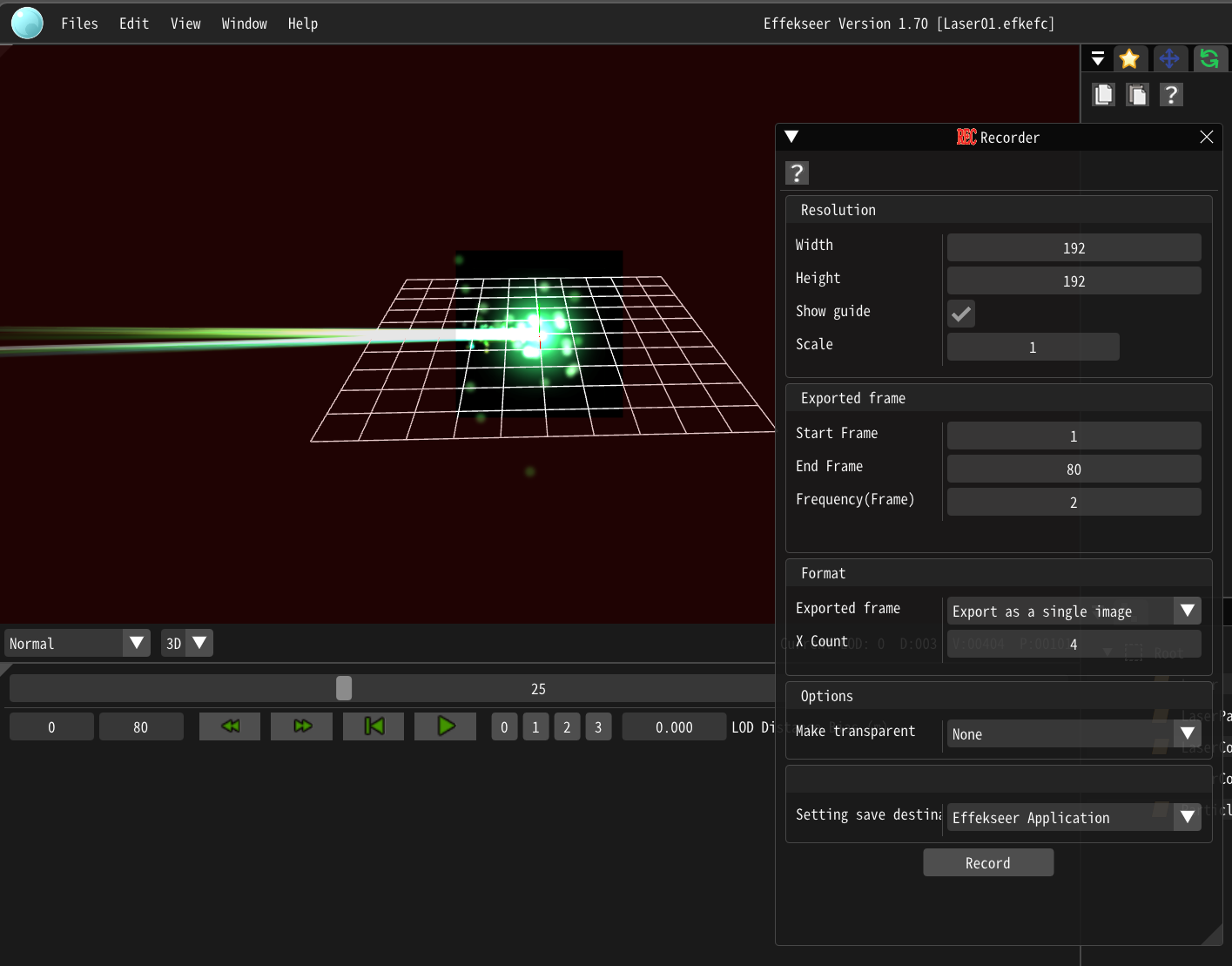Click the timeline frame slider handle
The height and width of the screenshot is (966, 1232).
click(x=344, y=688)
